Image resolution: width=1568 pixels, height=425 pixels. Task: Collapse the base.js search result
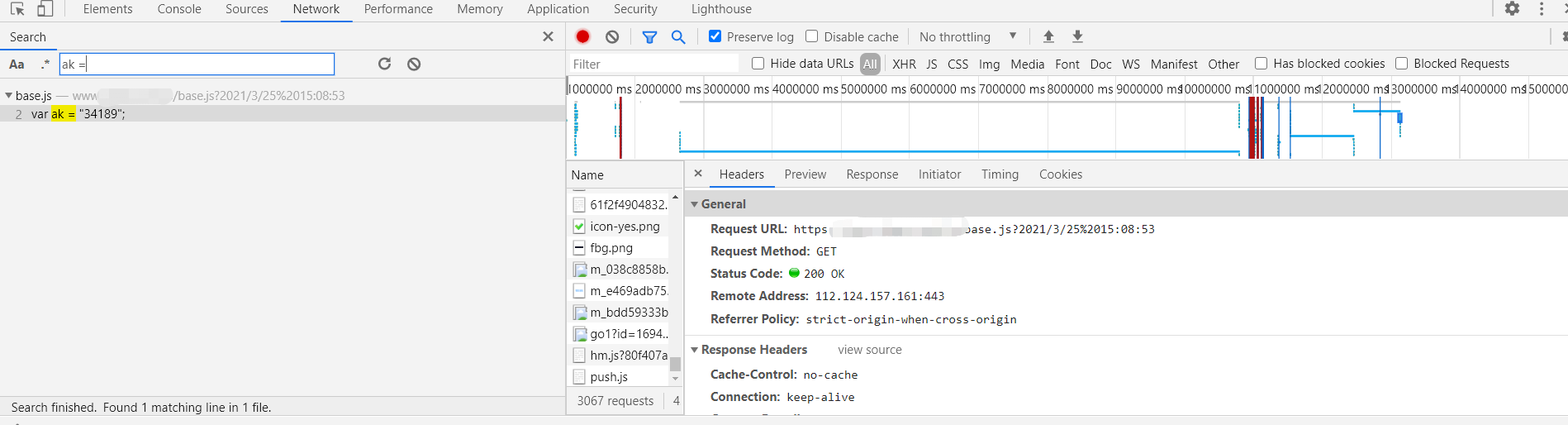point(8,96)
